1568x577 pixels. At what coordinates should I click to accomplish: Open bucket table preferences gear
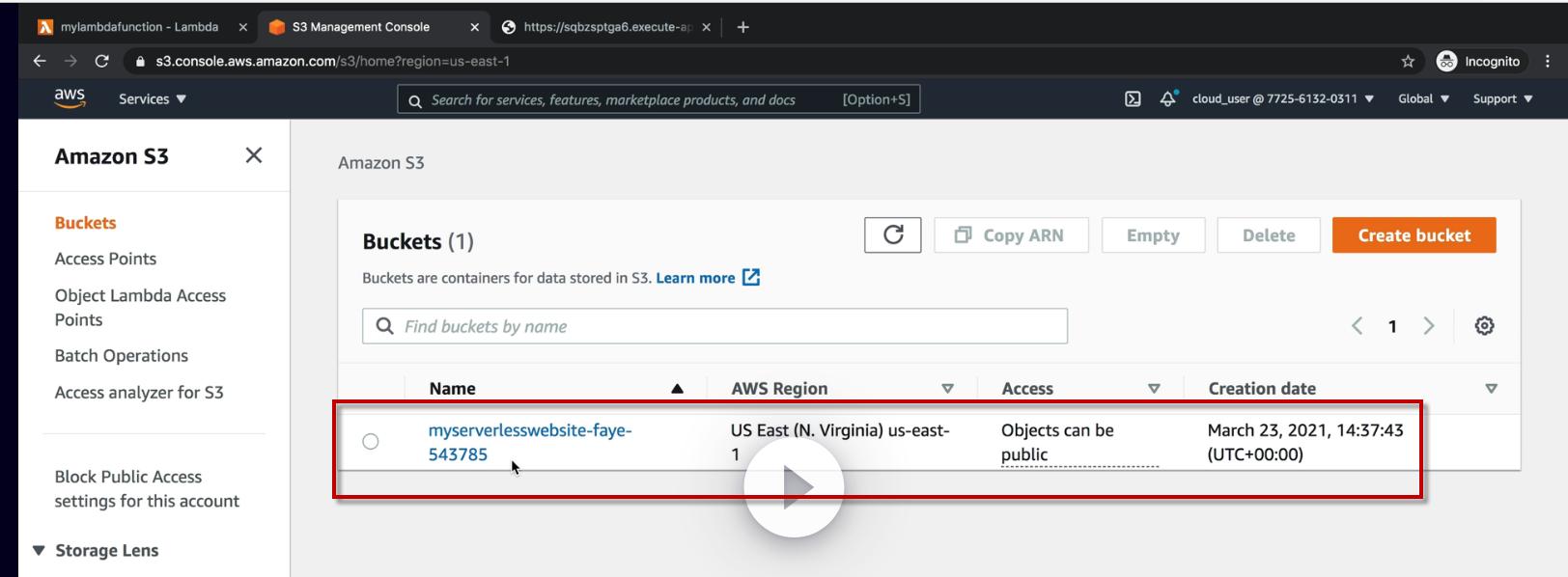[1484, 326]
